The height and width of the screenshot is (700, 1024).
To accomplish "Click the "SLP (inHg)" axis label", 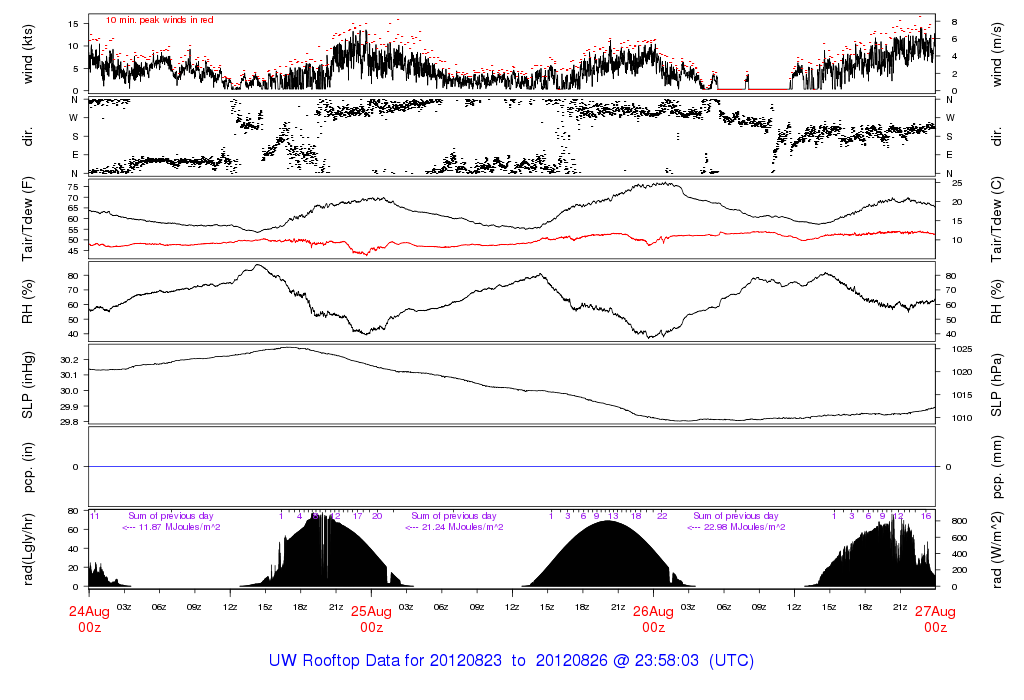I will pos(29,385).
